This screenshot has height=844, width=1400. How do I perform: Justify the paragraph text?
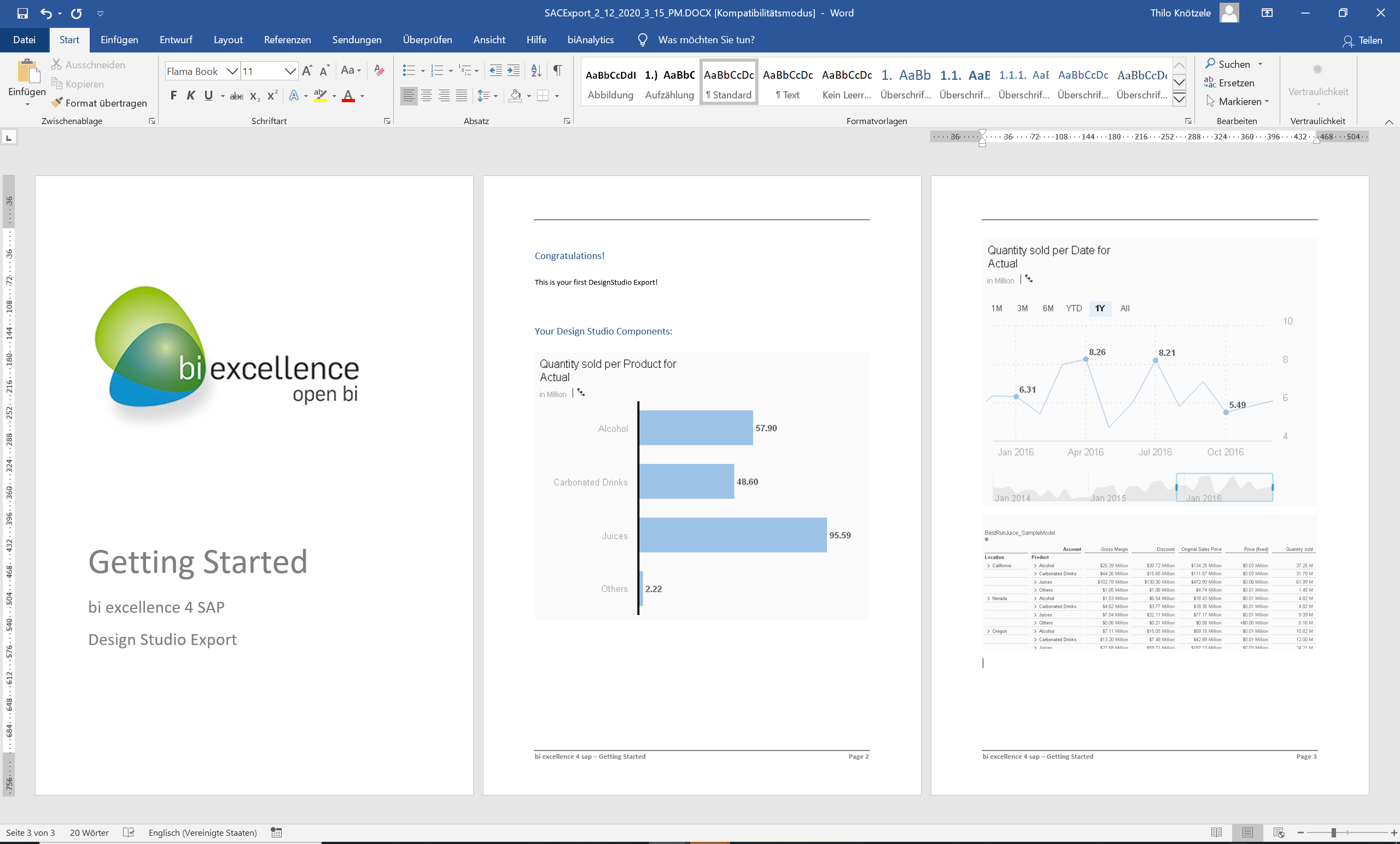pos(462,96)
